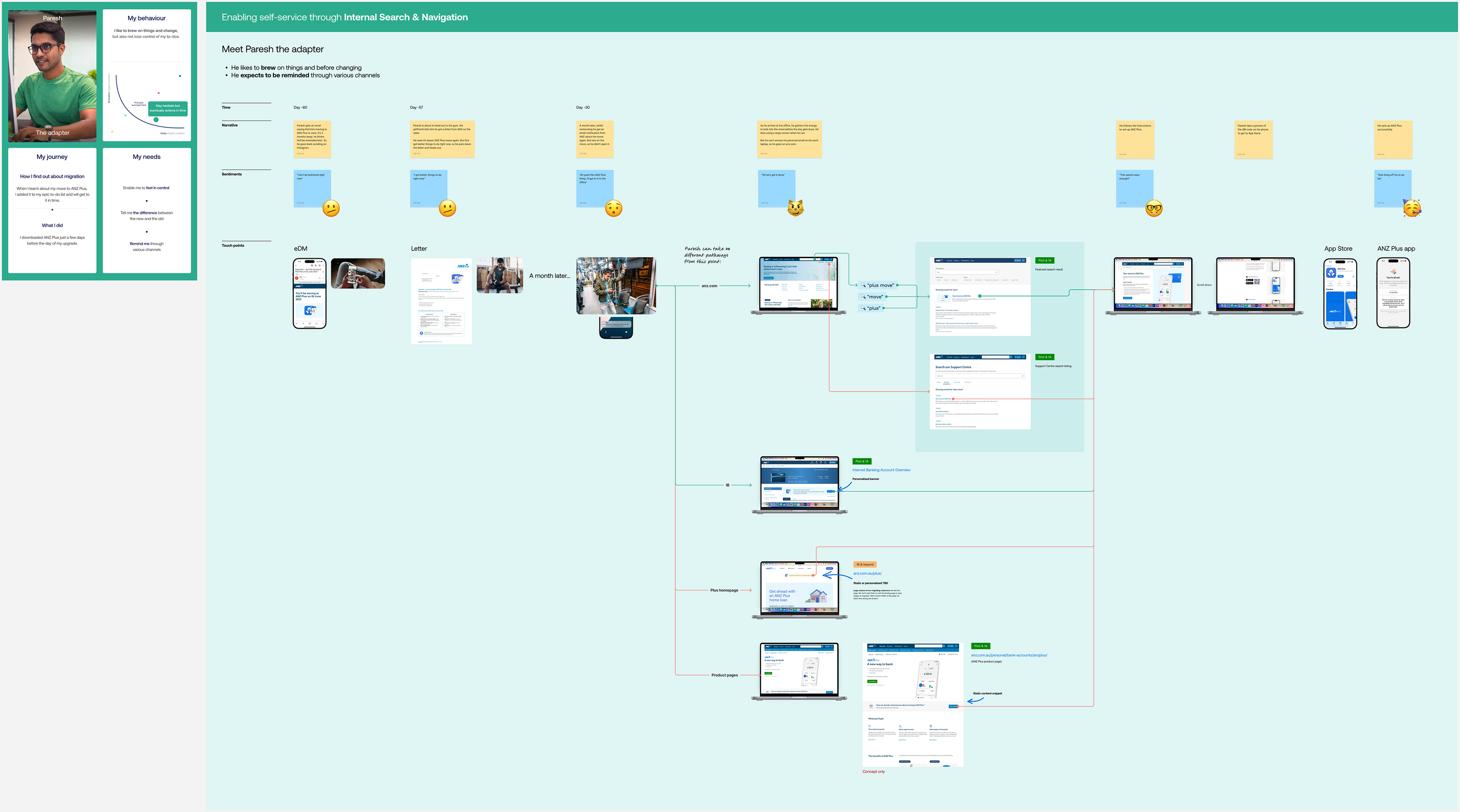Select the surprised-face emoji under Day -30
1460x812 pixels.
[x=613, y=209]
